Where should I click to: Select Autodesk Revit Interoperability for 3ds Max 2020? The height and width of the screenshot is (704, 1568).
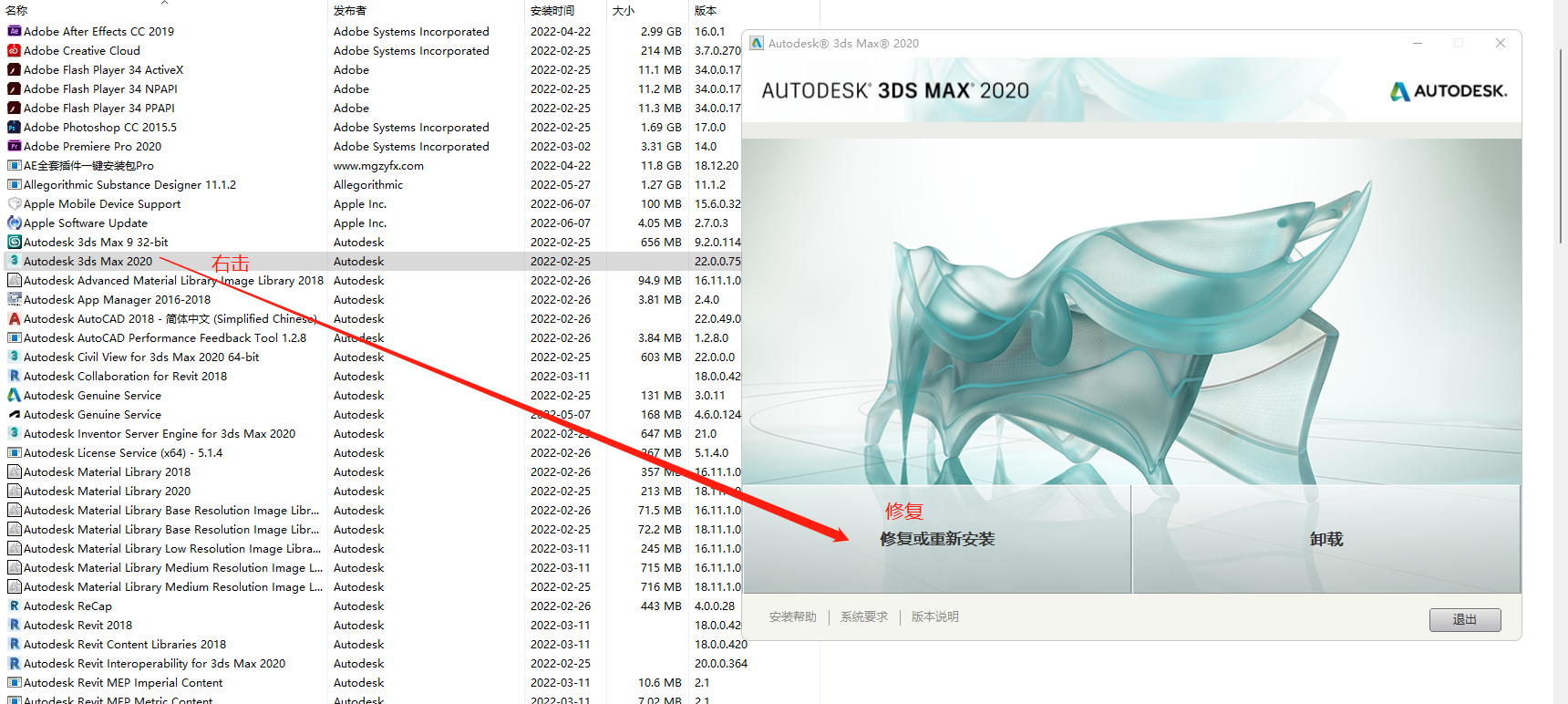click(x=154, y=663)
